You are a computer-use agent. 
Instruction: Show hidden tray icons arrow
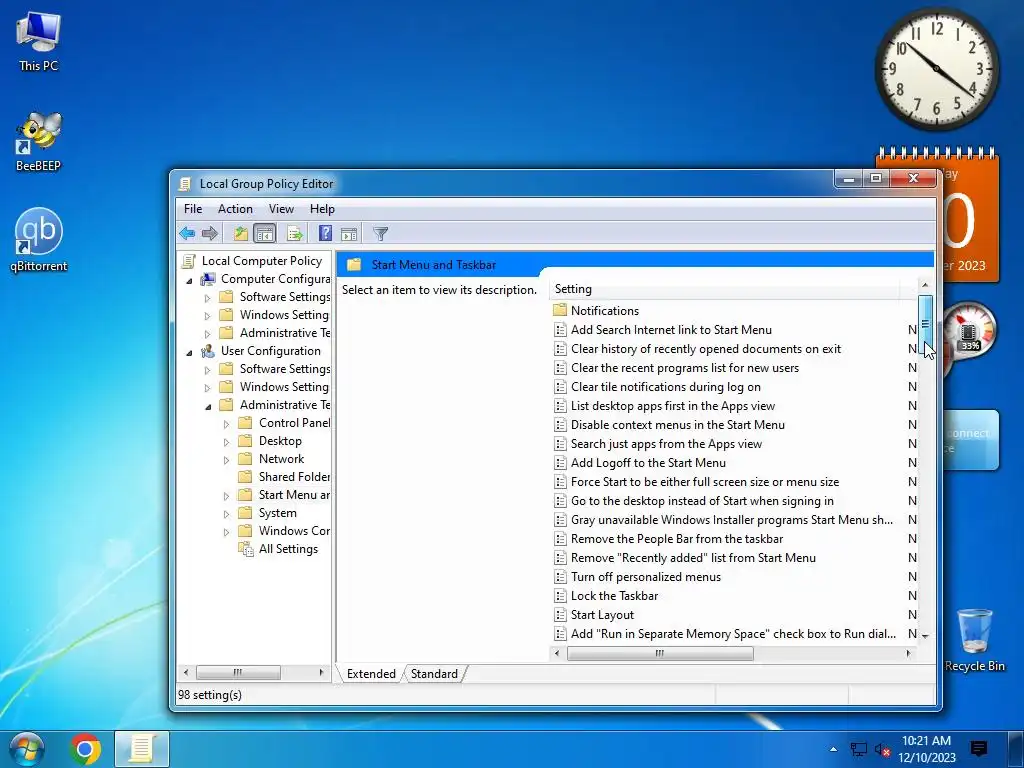pos(833,749)
